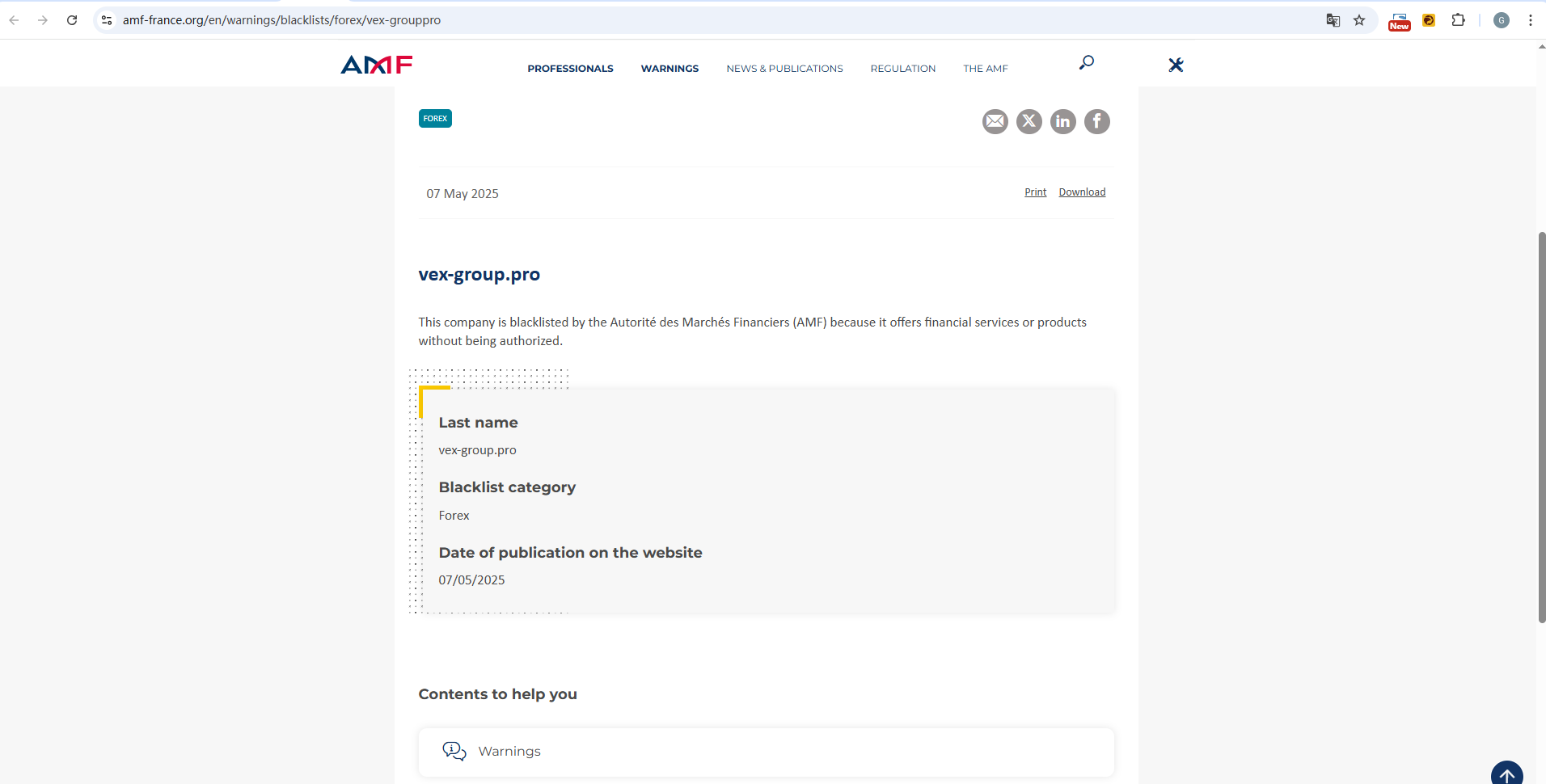The width and height of the screenshot is (1546, 784).
Task: Click the scroll-to-top arrow button
Action: point(1506,775)
